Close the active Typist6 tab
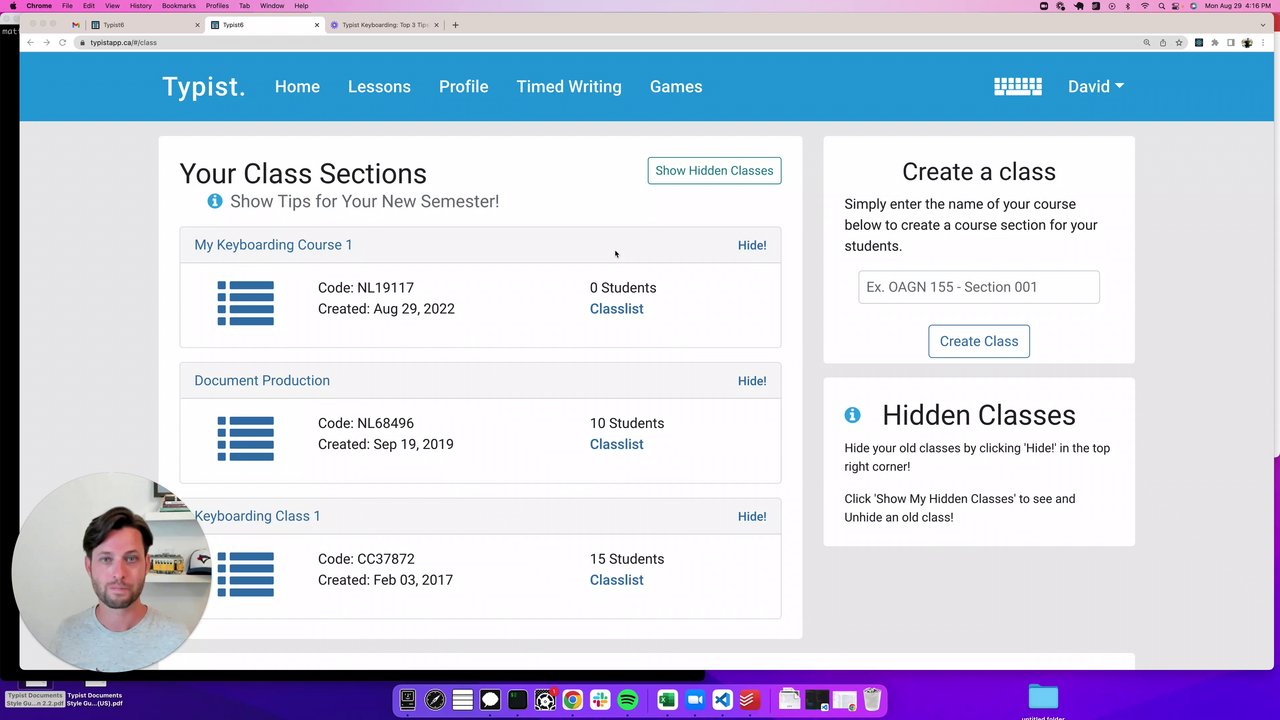 [x=317, y=25]
